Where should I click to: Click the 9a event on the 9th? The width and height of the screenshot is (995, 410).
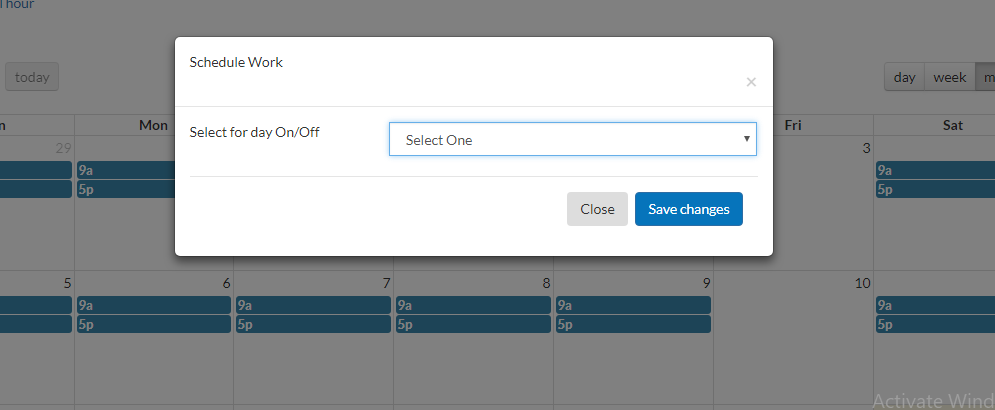(x=633, y=305)
